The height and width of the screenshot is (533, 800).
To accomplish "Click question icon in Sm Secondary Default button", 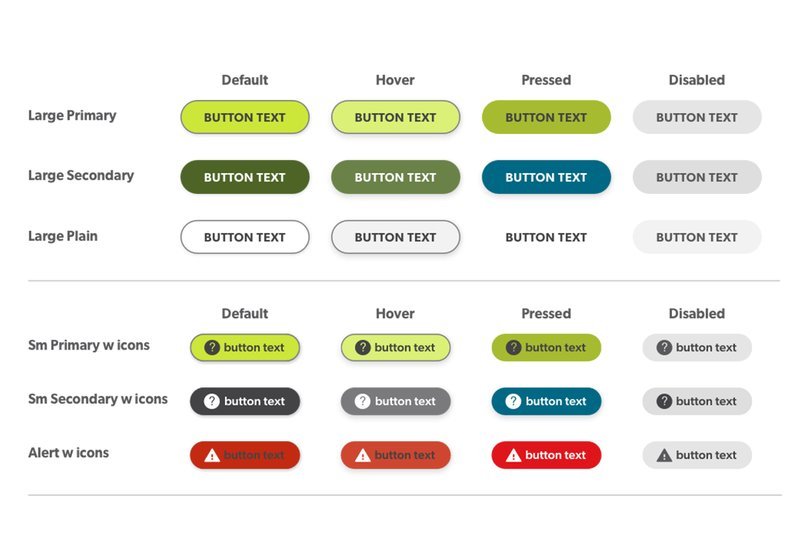I will pyautogui.click(x=212, y=401).
